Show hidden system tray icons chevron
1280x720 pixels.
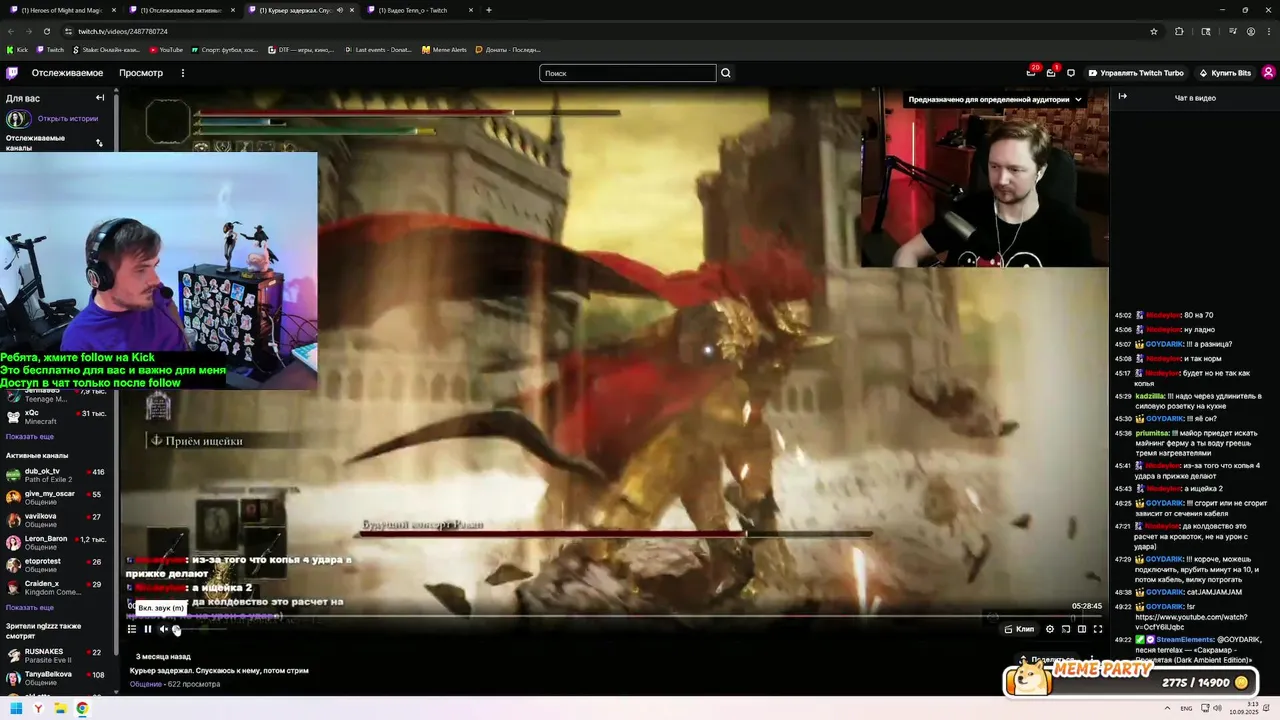pos(1167,708)
